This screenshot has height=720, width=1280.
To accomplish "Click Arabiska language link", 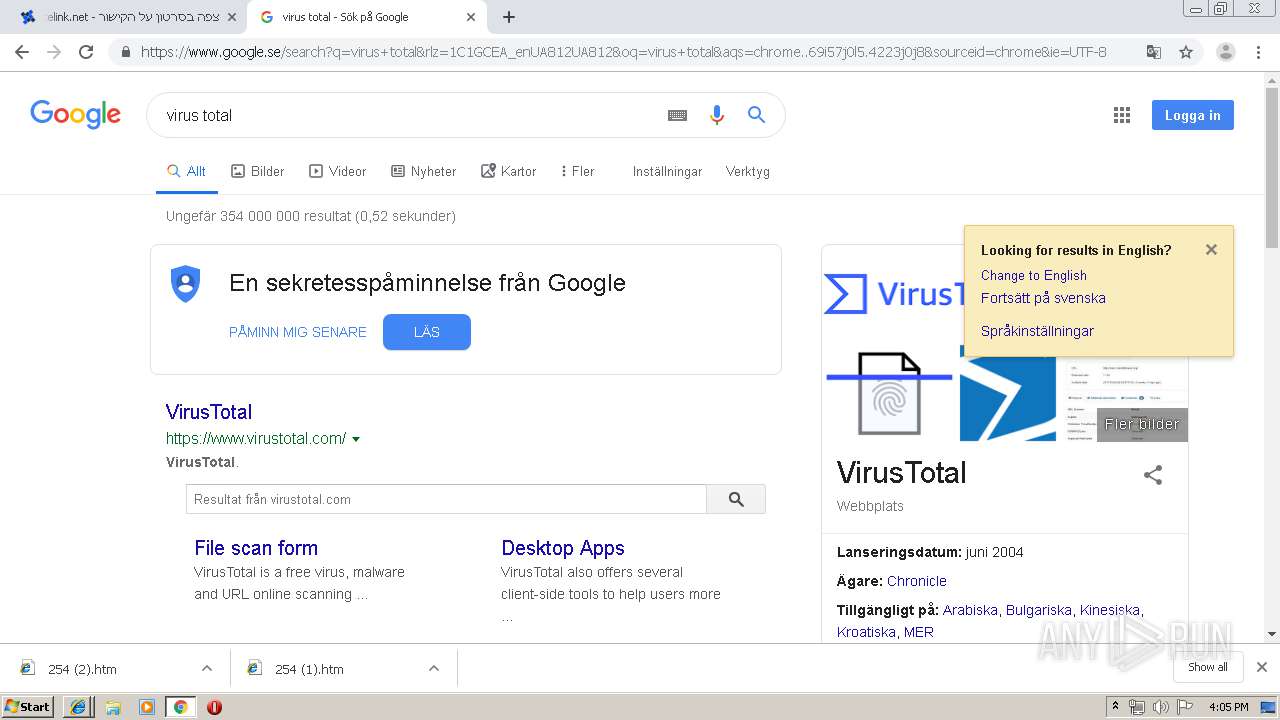I will [970, 610].
